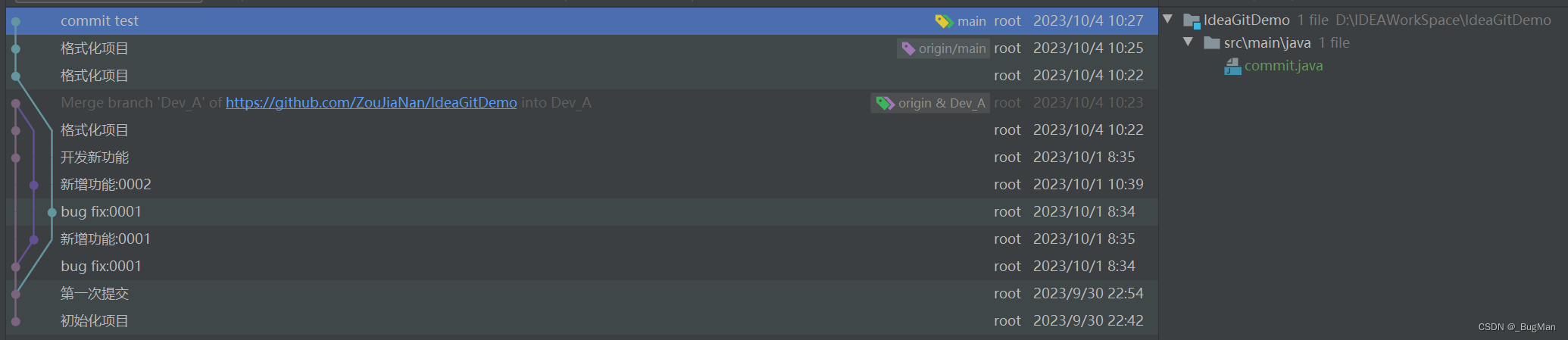Viewport: 1568px width, 340px height.
Task: Select commit.java in the changed files tree
Action: point(1283,66)
